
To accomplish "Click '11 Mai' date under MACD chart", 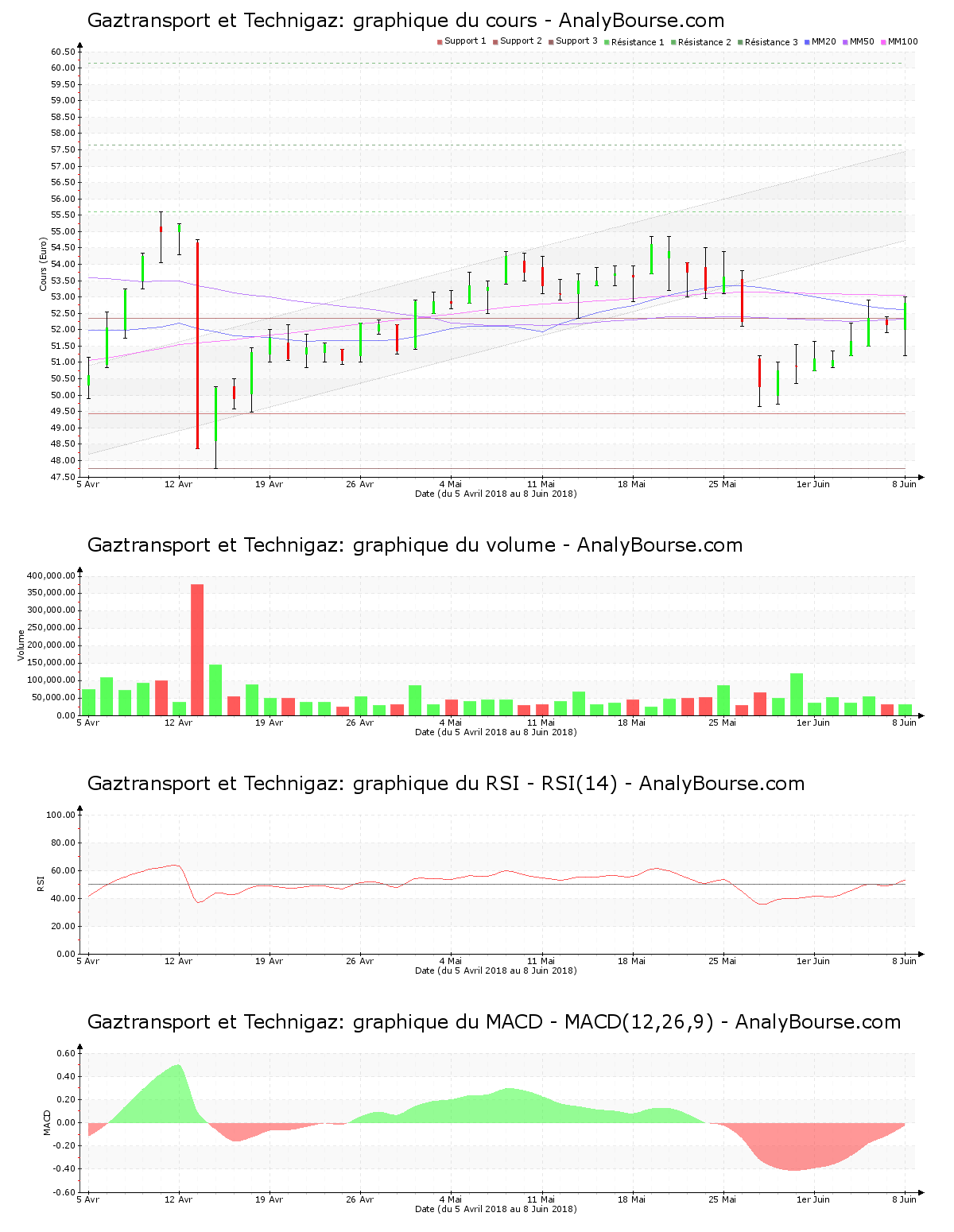I will pos(541,1199).
